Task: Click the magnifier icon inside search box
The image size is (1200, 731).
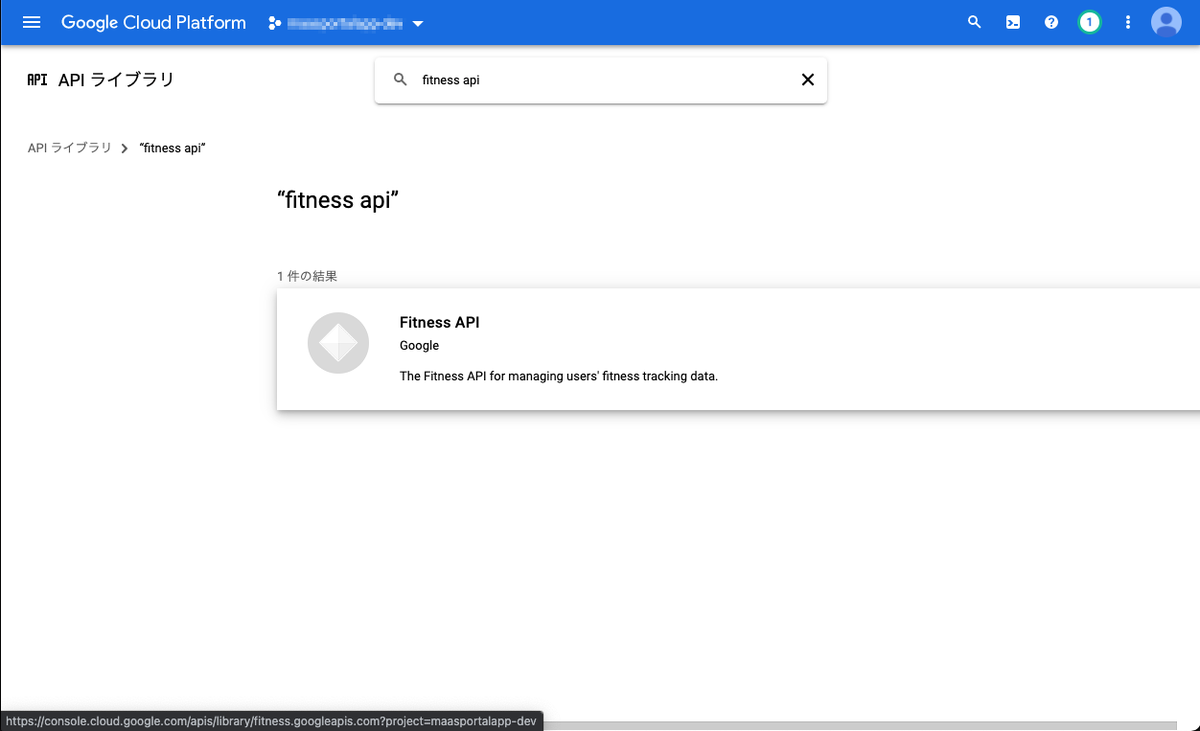Action: click(x=400, y=80)
